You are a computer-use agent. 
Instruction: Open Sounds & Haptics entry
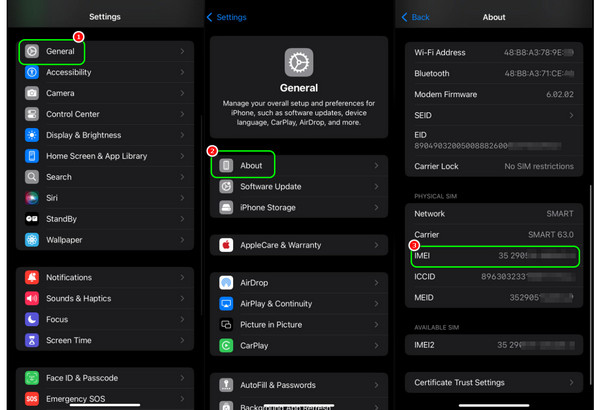coord(105,298)
